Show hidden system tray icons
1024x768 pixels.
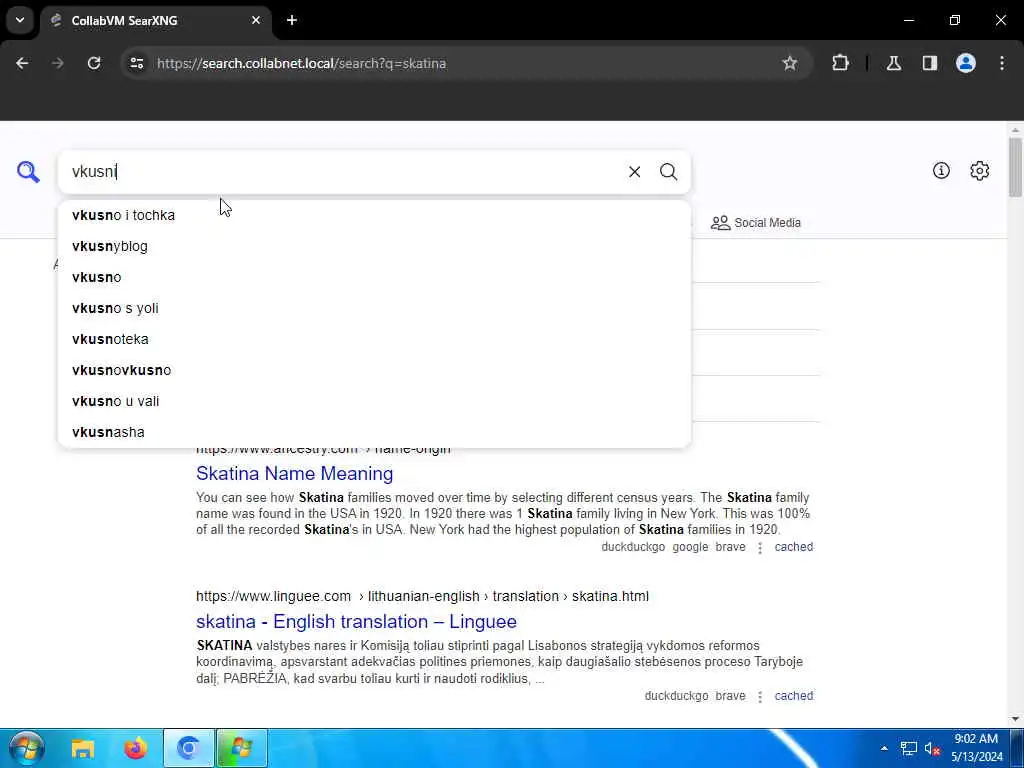pyautogui.click(x=884, y=748)
